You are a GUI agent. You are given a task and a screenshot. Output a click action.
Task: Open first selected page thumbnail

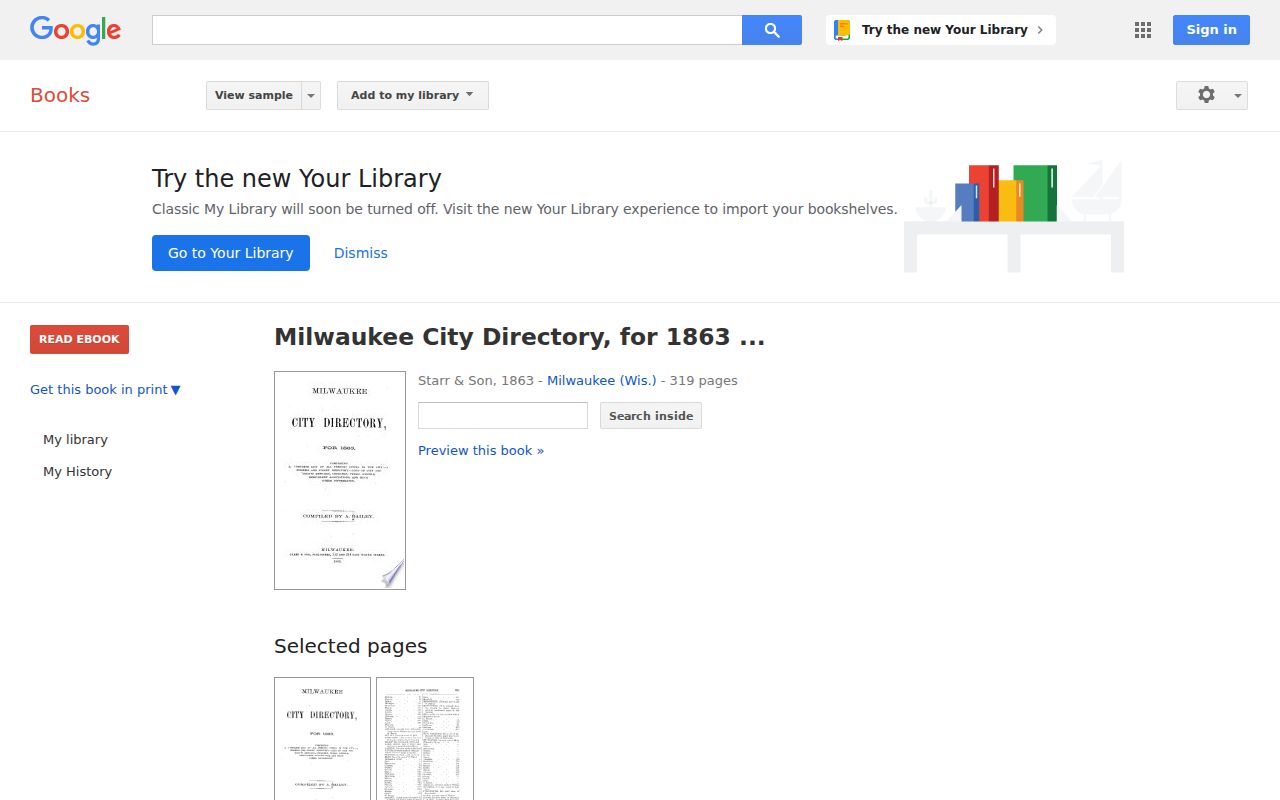(322, 738)
